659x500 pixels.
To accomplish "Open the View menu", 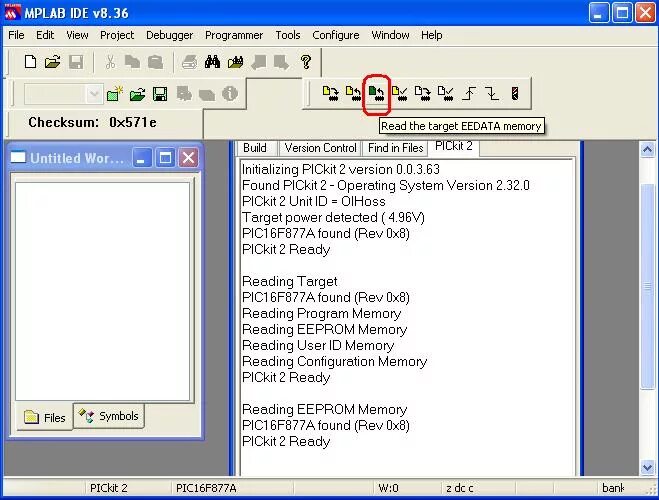I will click(x=77, y=35).
